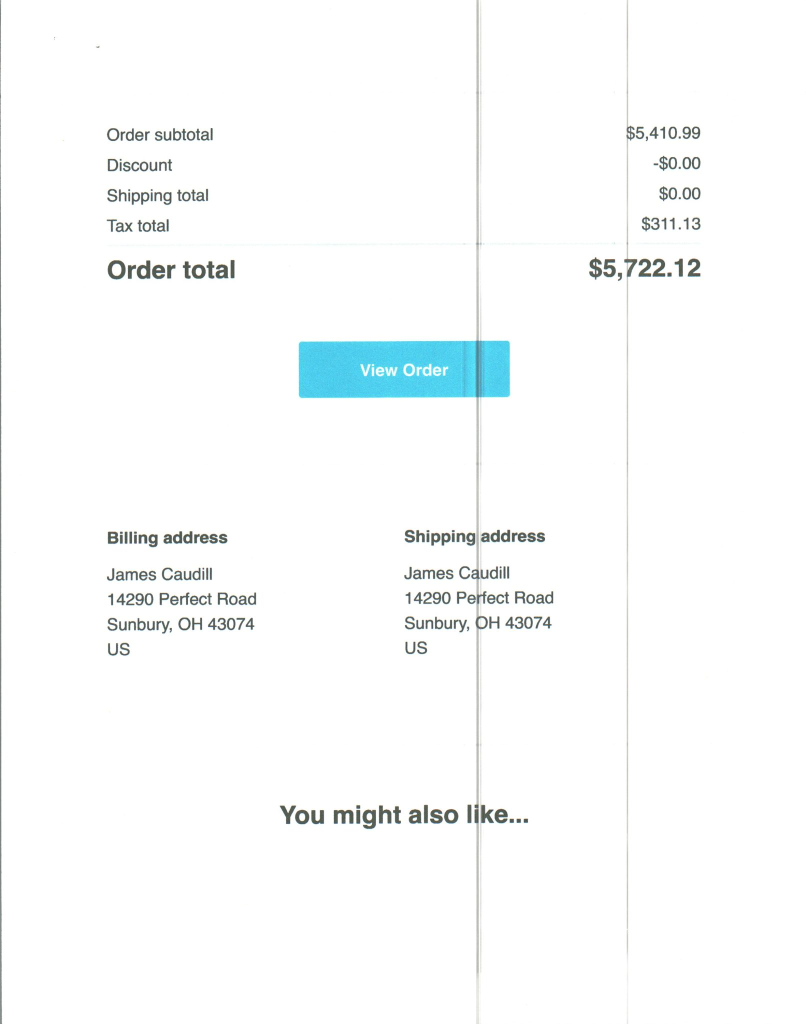
Task: Click 14290 Perfect Road in shipping address
Action: tap(478, 598)
